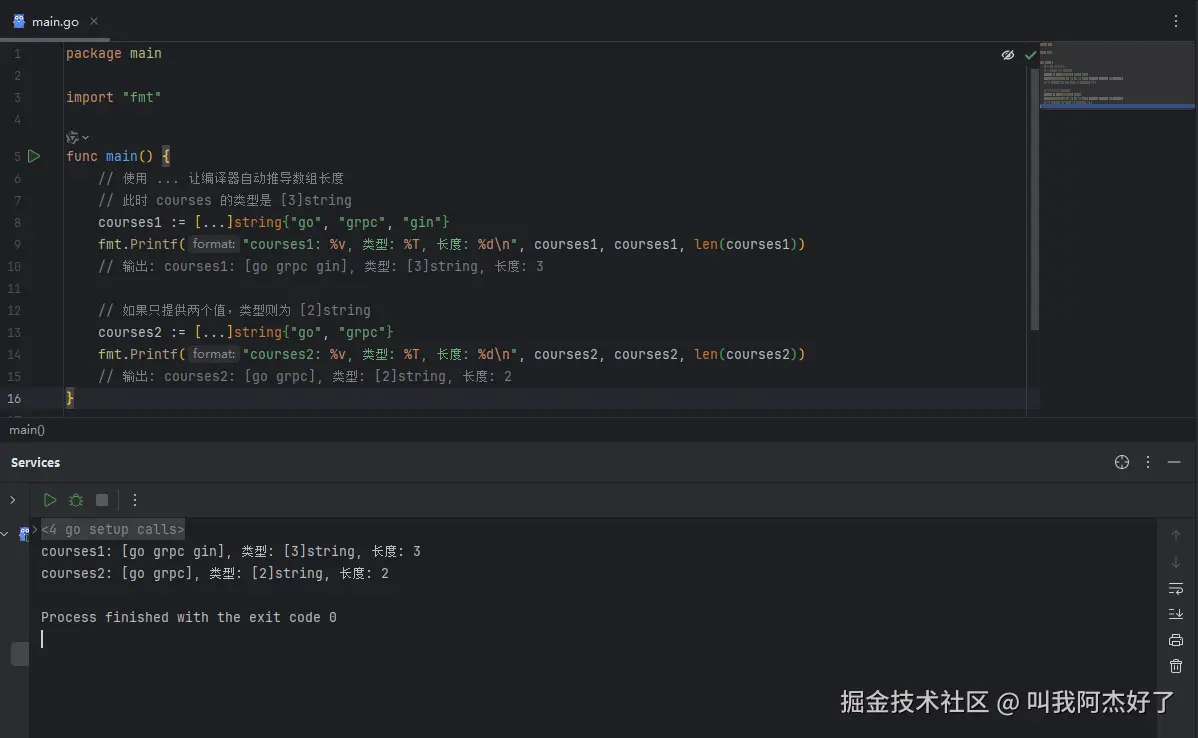Screen dimensions: 1198x738
Task: Open more actions in Services toolbar
Action: pos(134,500)
